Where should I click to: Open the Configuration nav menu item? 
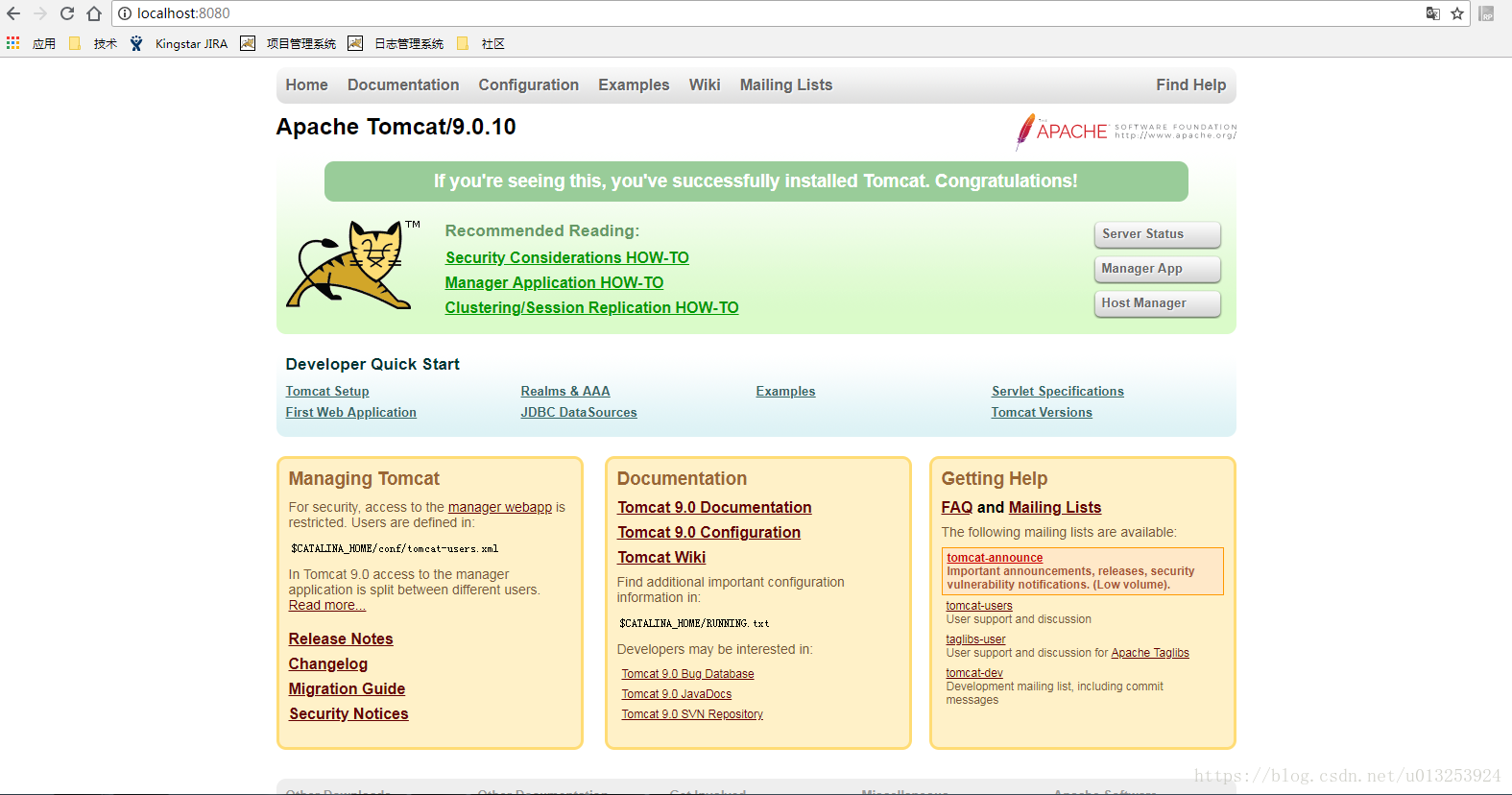[x=528, y=84]
